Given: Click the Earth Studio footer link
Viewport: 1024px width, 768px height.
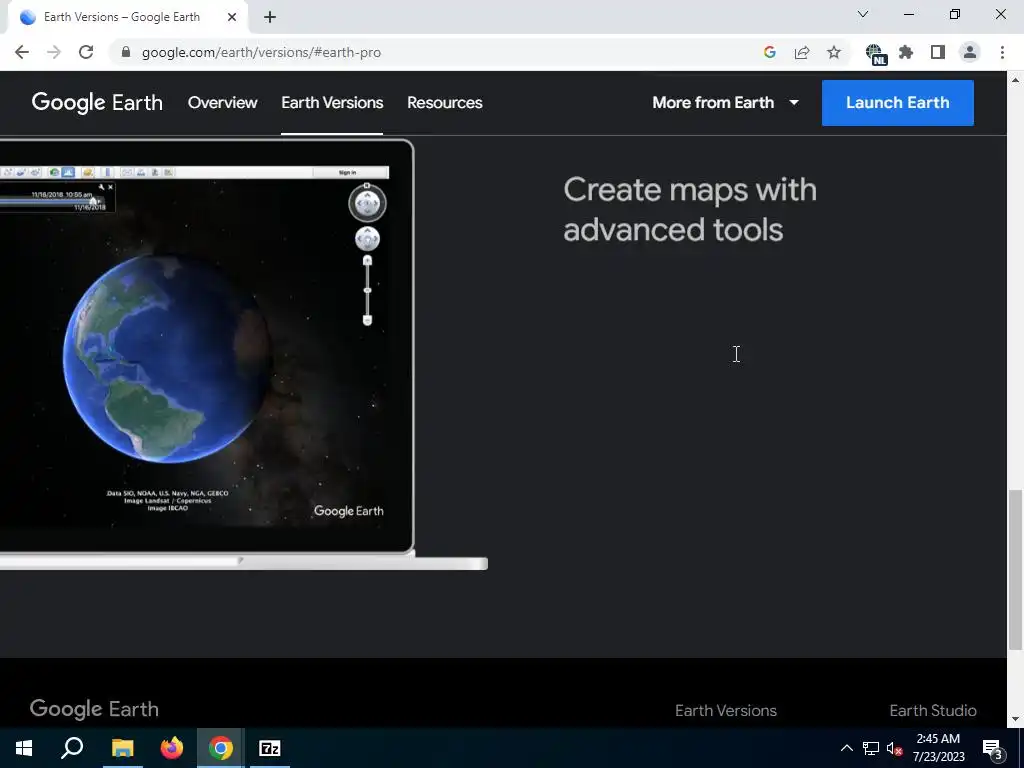Looking at the screenshot, I should [x=933, y=711].
